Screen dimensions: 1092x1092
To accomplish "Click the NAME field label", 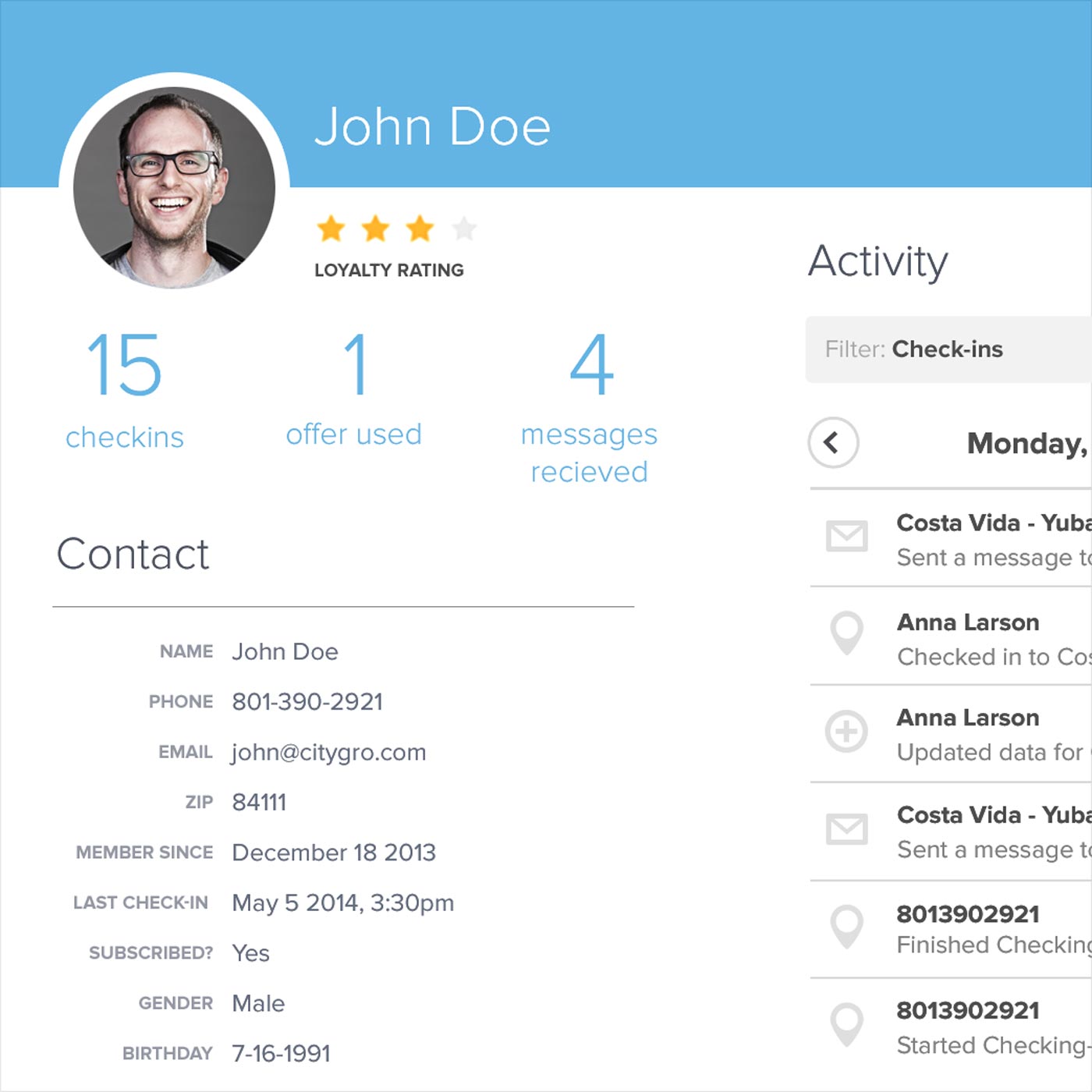I will point(186,651).
